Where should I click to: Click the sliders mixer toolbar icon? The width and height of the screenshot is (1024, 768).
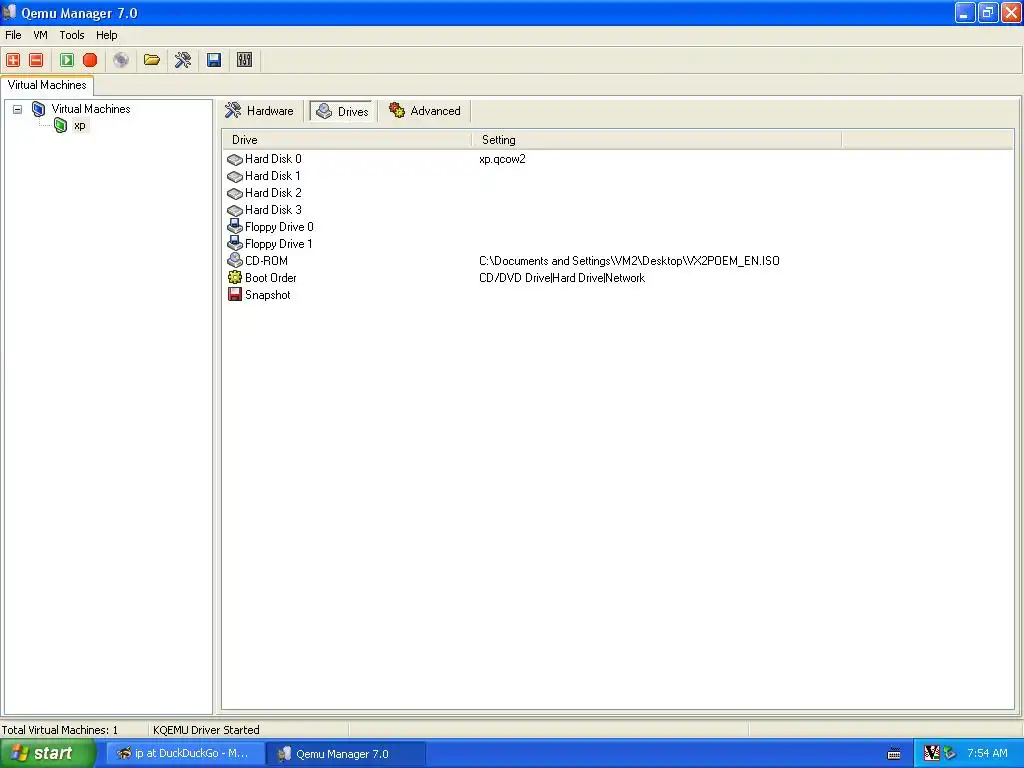pyautogui.click(x=244, y=60)
